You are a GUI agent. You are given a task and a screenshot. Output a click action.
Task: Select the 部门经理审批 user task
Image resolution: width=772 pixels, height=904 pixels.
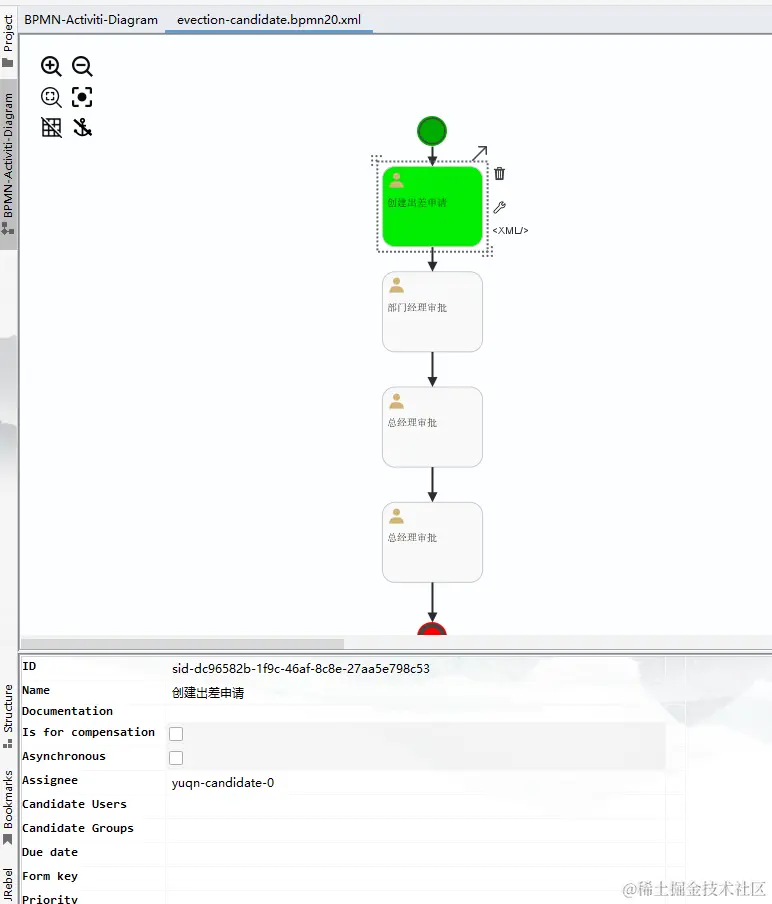point(432,311)
